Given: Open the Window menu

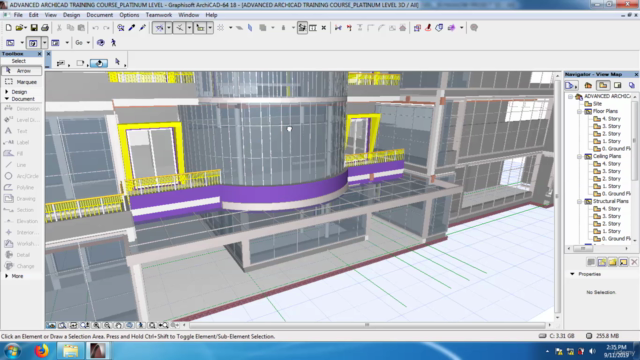Looking at the screenshot, I should pos(189,15).
